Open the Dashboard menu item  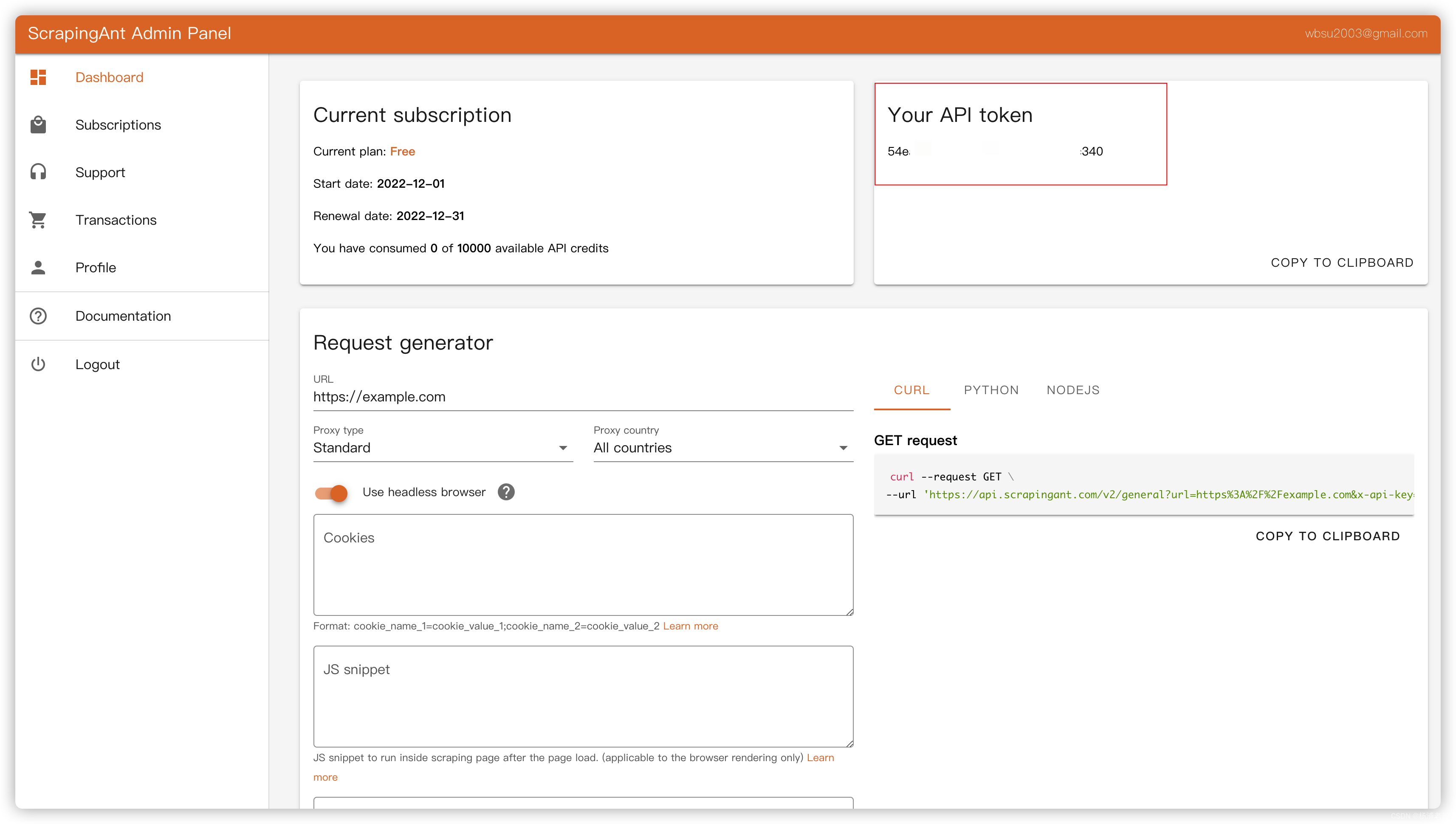tap(141, 78)
